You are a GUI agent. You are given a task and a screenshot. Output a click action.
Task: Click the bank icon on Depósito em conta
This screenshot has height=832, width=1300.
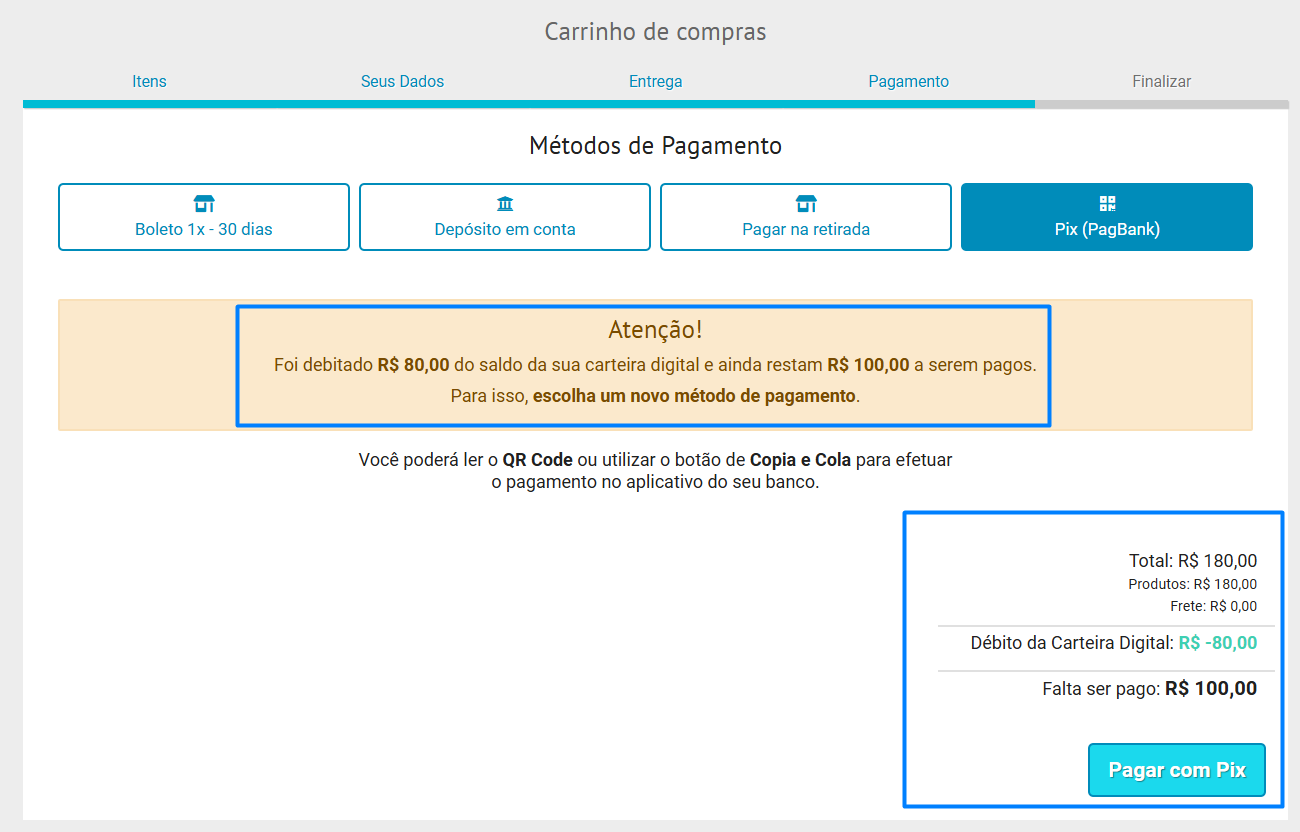coord(505,204)
